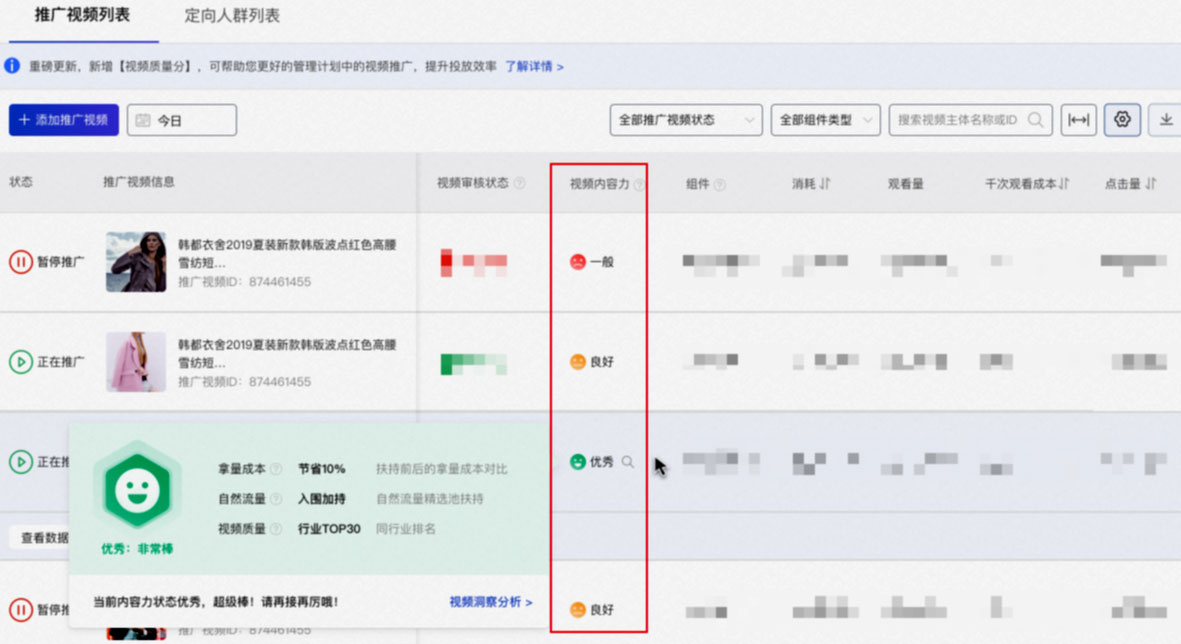This screenshot has width=1181, height=644.
Task: Click the help icon next to 视频内容力
Action: coord(639,185)
